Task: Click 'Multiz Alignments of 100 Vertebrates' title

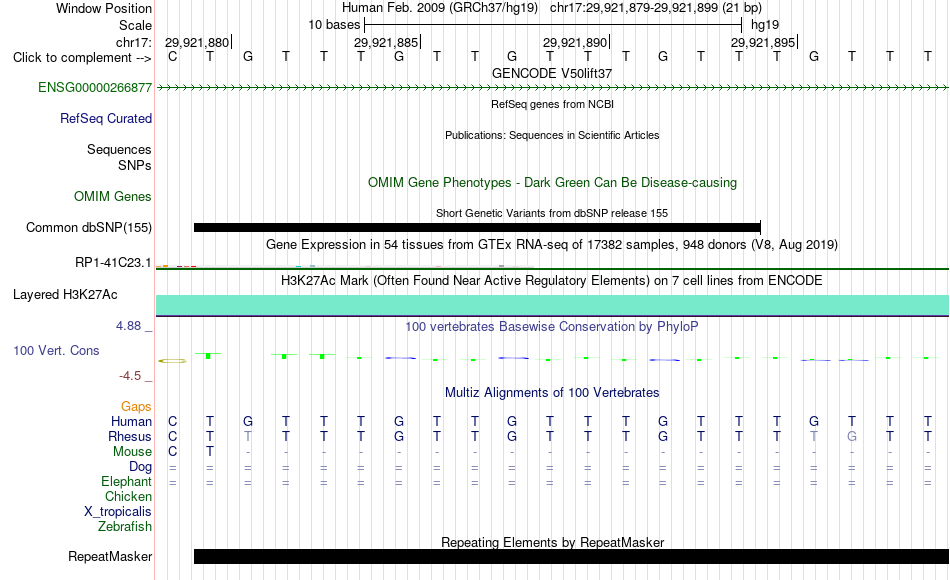Action: point(552,393)
